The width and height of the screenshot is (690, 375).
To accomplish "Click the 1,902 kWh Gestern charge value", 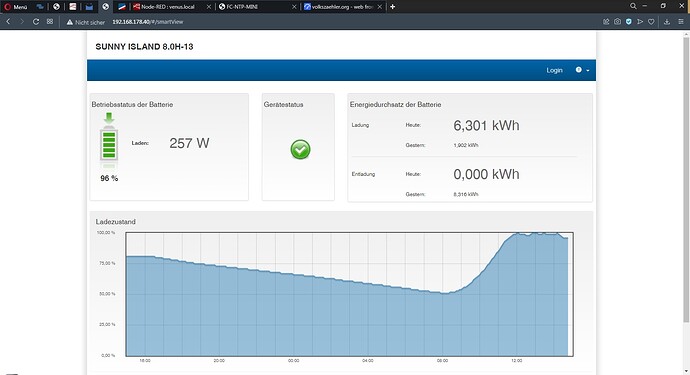I will pyautogui.click(x=466, y=145).
